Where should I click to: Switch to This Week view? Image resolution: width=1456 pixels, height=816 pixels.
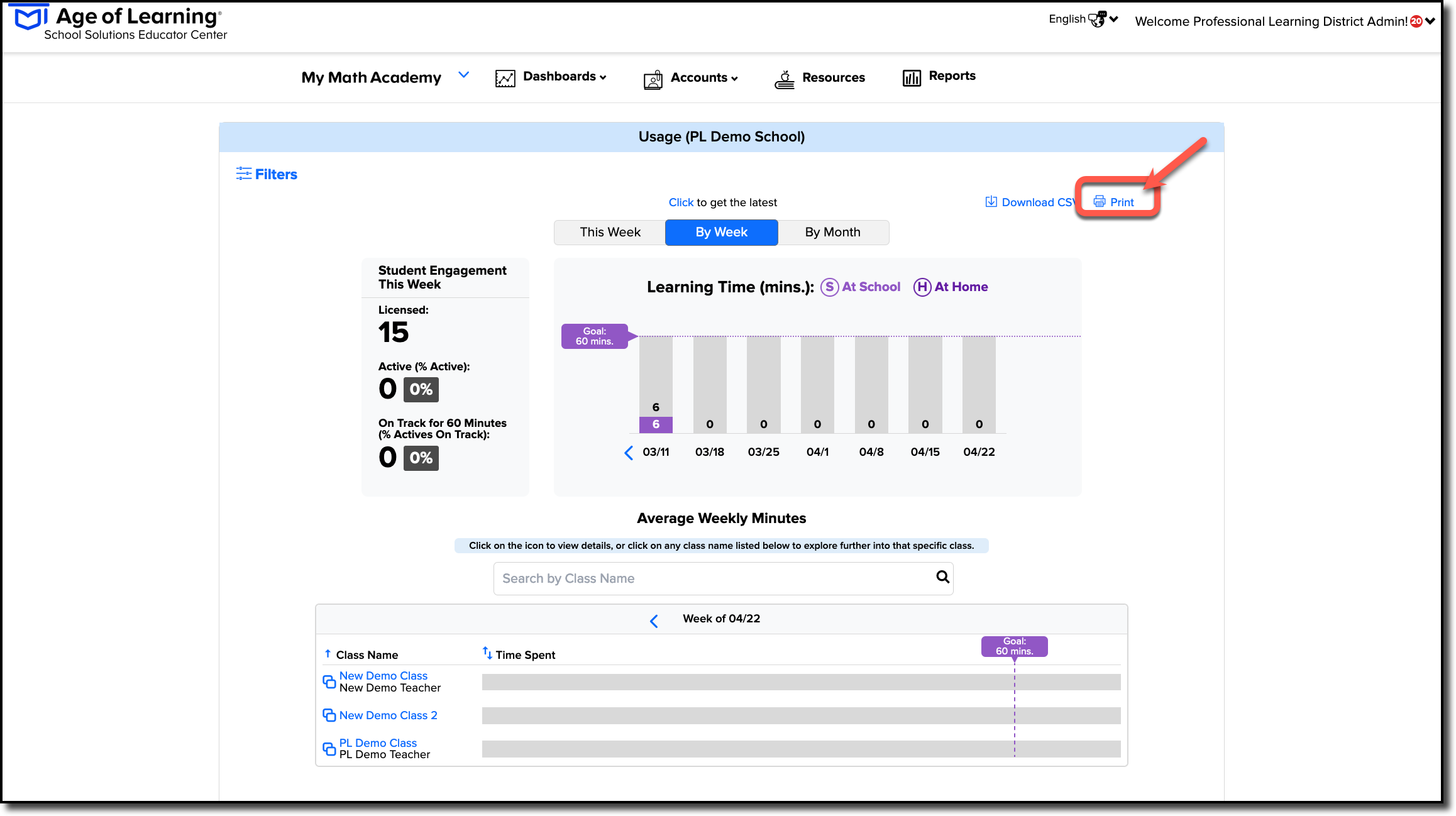pos(610,232)
